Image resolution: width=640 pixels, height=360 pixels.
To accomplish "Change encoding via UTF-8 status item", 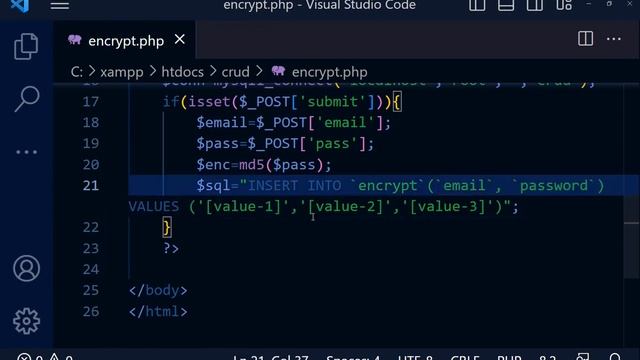I will 415,357.
